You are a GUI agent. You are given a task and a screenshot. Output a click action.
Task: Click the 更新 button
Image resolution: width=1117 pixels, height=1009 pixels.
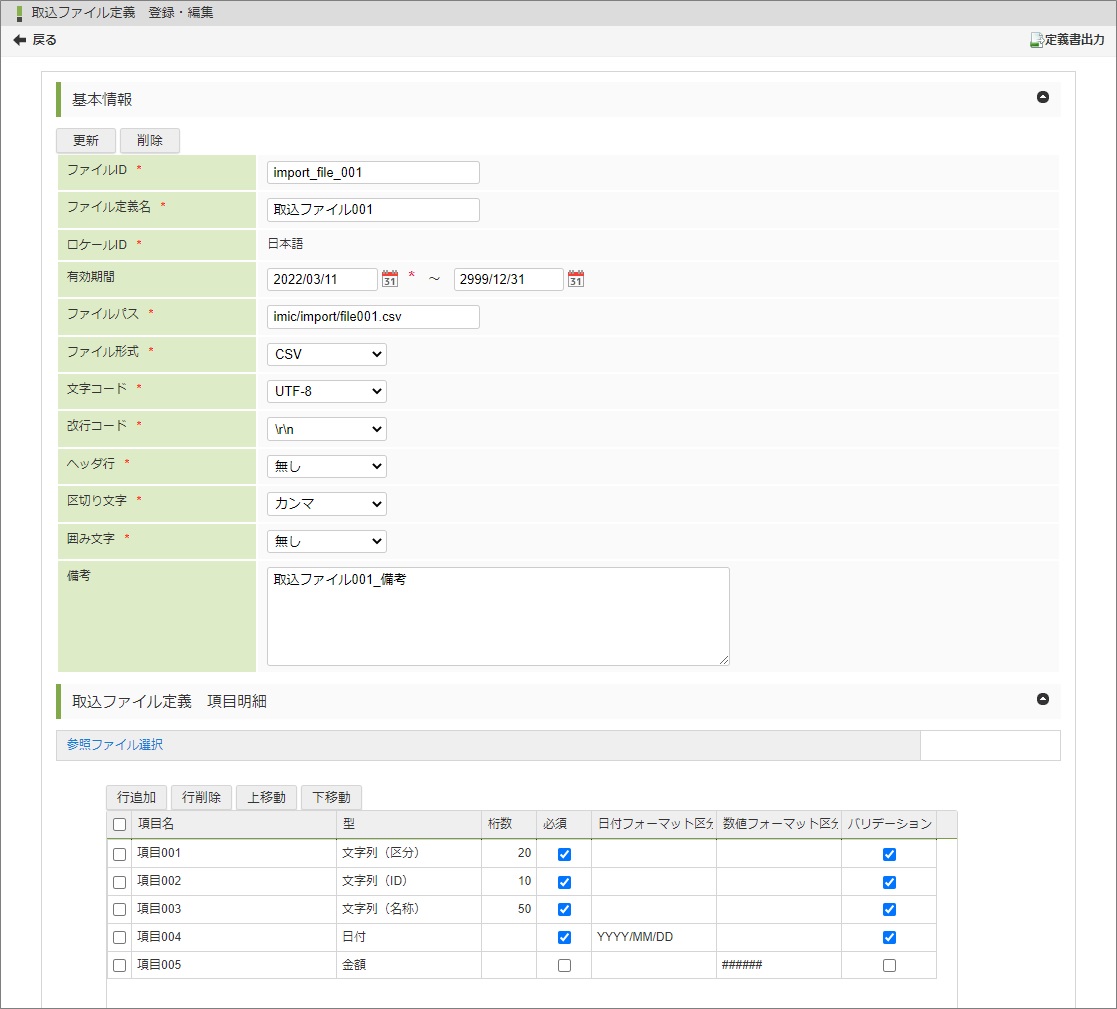coord(86,141)
